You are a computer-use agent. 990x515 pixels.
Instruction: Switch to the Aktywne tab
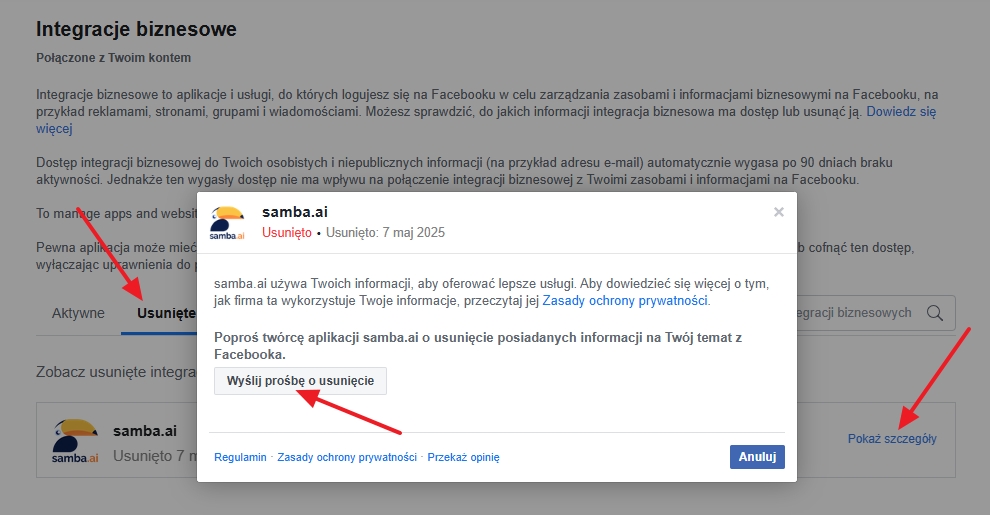tap(78, 313)
